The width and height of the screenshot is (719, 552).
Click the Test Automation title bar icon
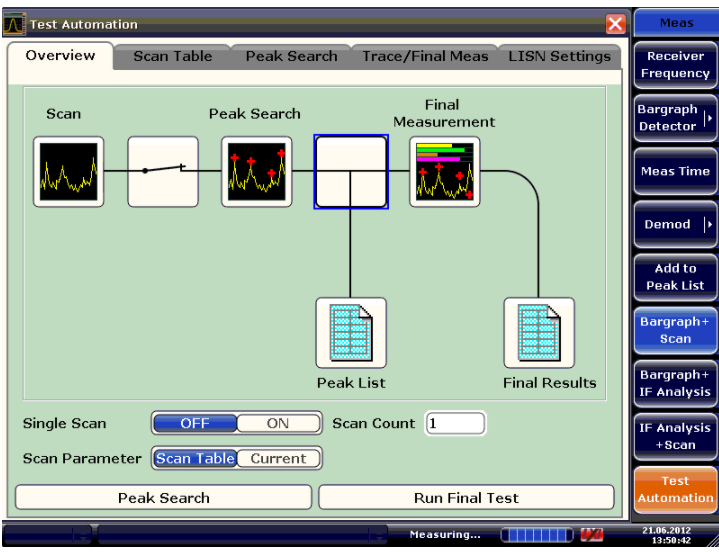(14, 24)
